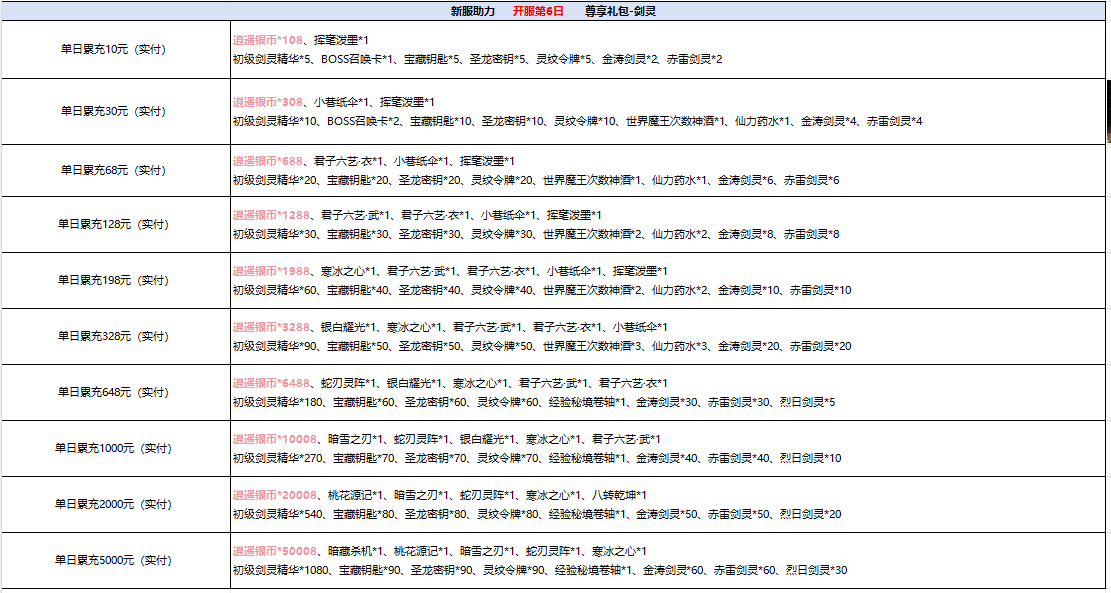1111x593 pixels.
Task: Select the 单日累充2000元 (实付) tier cell
Action: pyautogui.click(x=113, y=505)
